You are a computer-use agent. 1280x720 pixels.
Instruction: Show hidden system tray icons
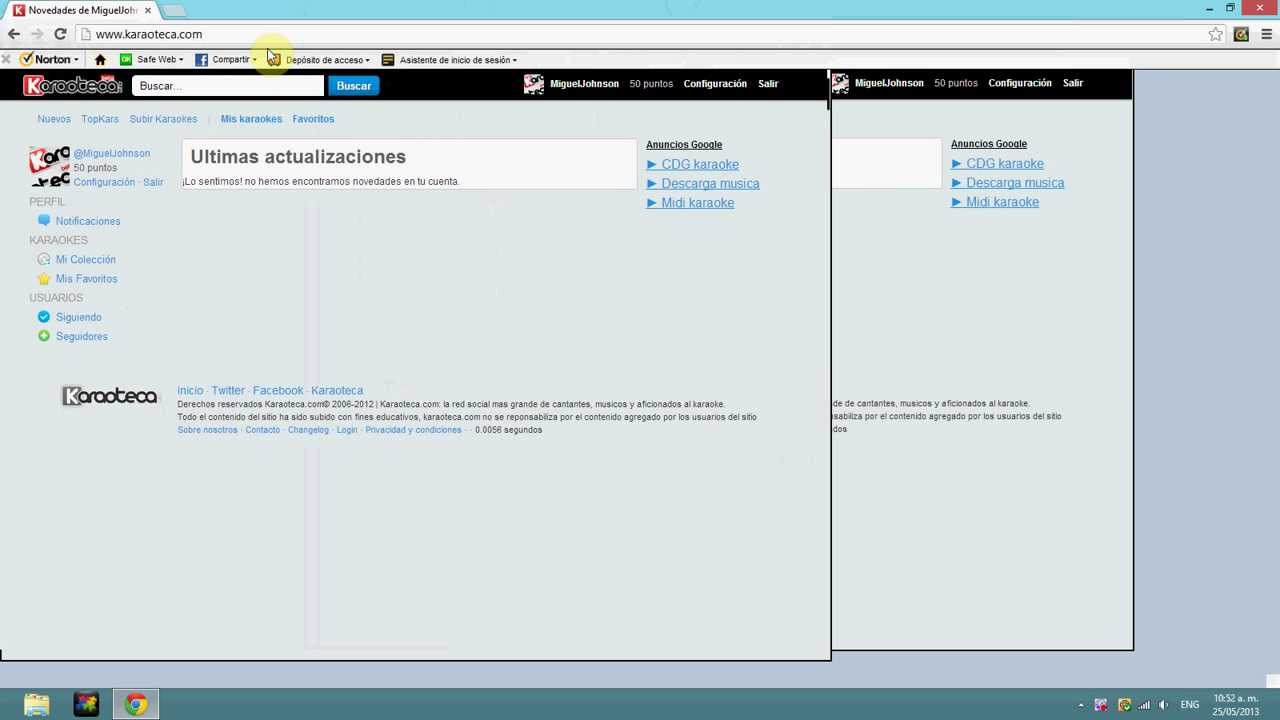[x=1081, y=705]
